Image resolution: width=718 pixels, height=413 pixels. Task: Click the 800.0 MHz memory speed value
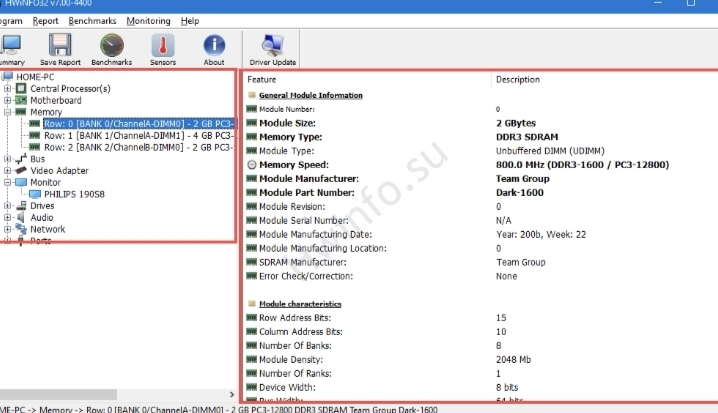(x=582, y=165)
